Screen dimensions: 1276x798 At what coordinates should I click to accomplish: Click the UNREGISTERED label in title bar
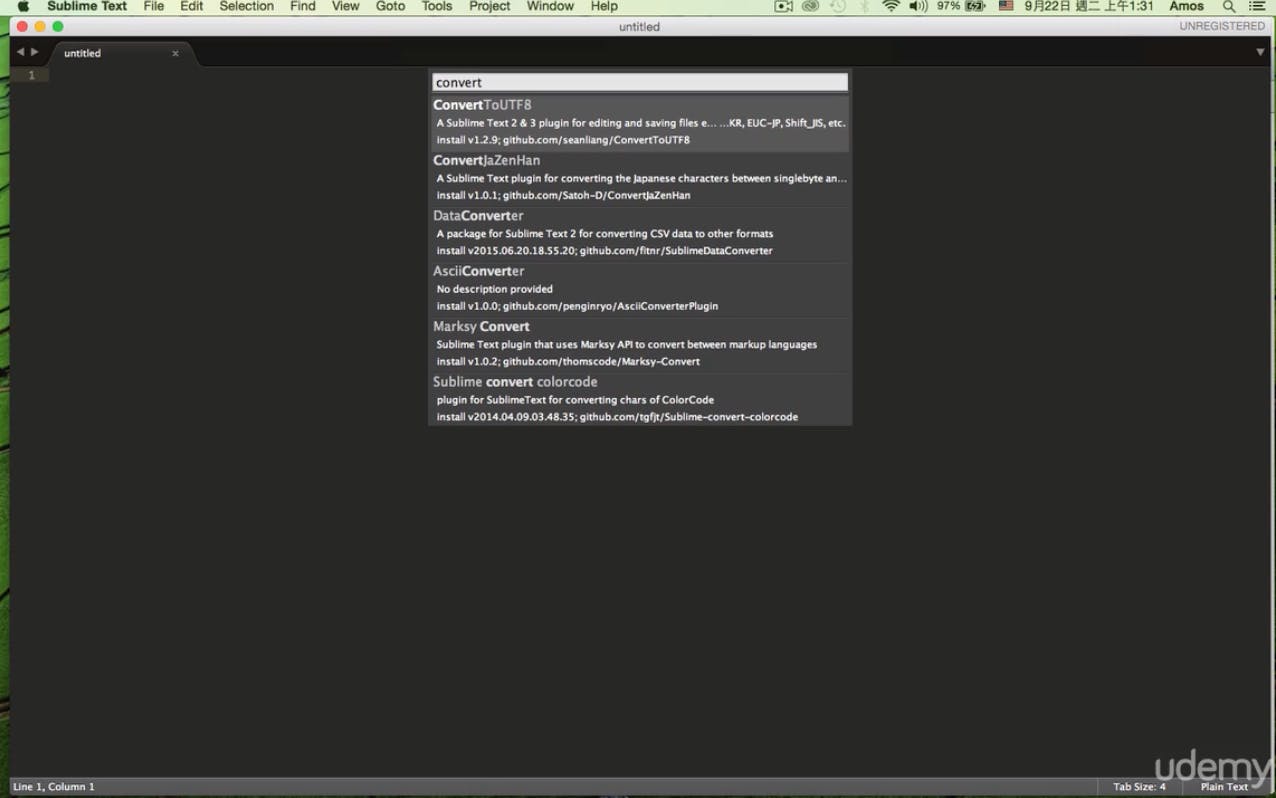1221,26
